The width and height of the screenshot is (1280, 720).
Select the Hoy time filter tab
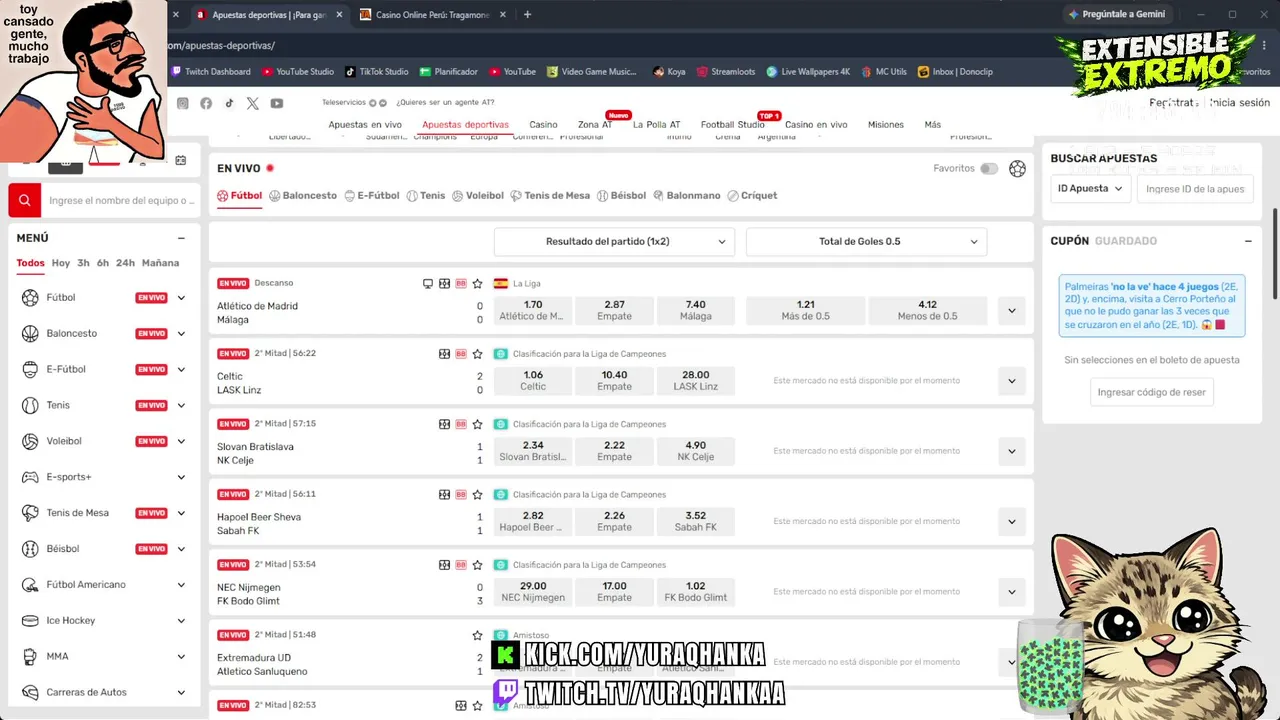[x=61, y=263]
